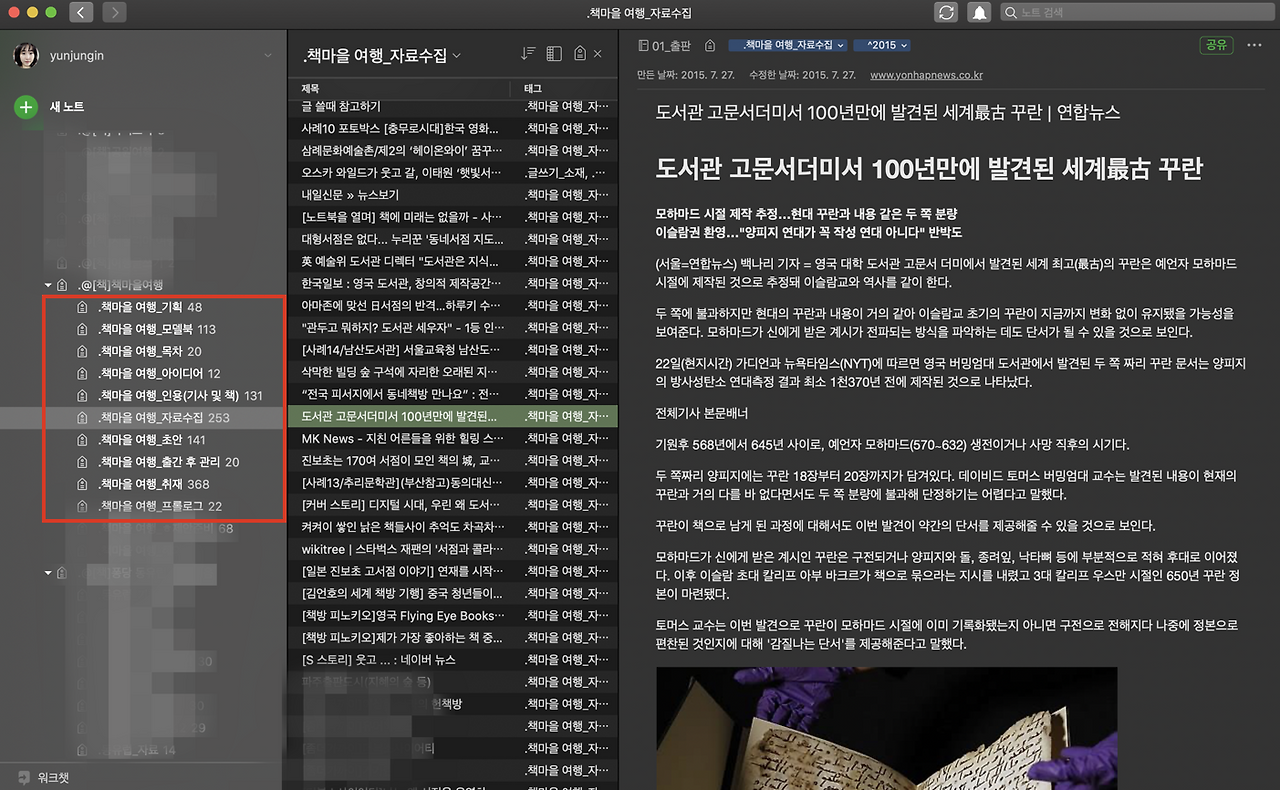Go forward with the right arrow button
Image resolution: width=1280 pixels, height=790 pixels.
pos(115,13)
